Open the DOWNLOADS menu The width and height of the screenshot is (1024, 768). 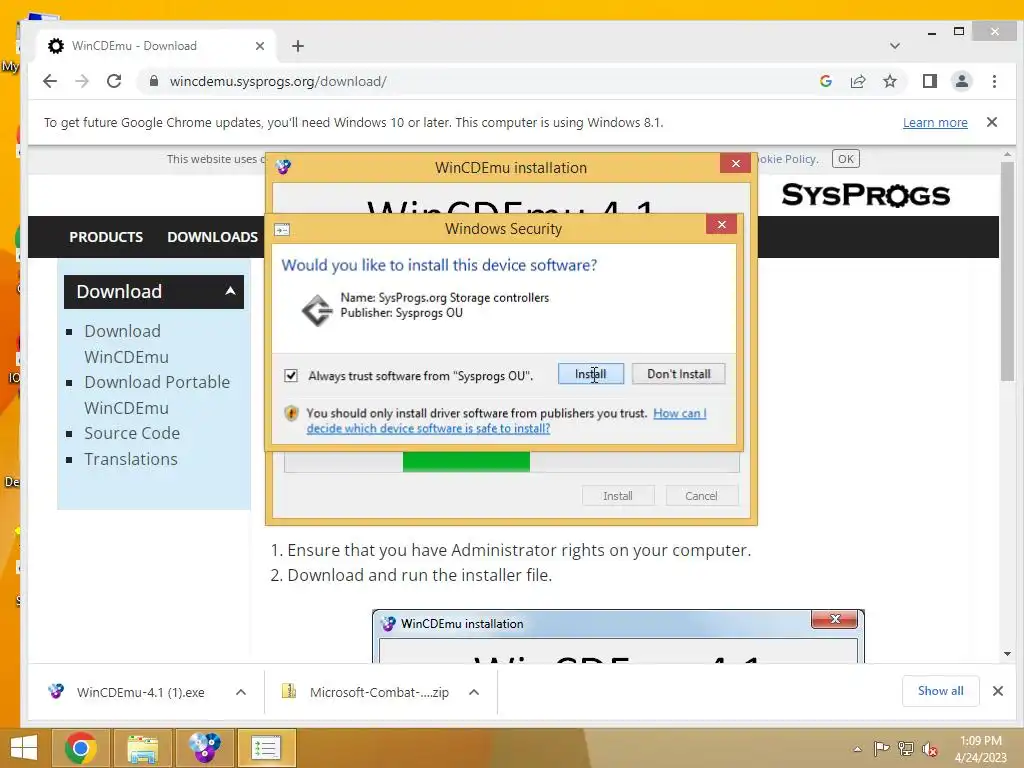pos(212,237)
